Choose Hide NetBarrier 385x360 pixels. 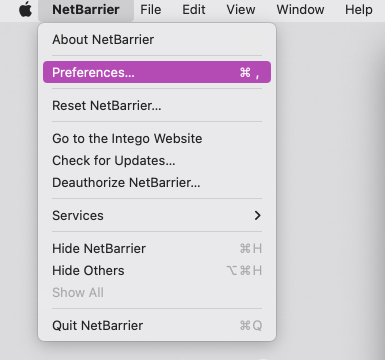pos(157,248)
